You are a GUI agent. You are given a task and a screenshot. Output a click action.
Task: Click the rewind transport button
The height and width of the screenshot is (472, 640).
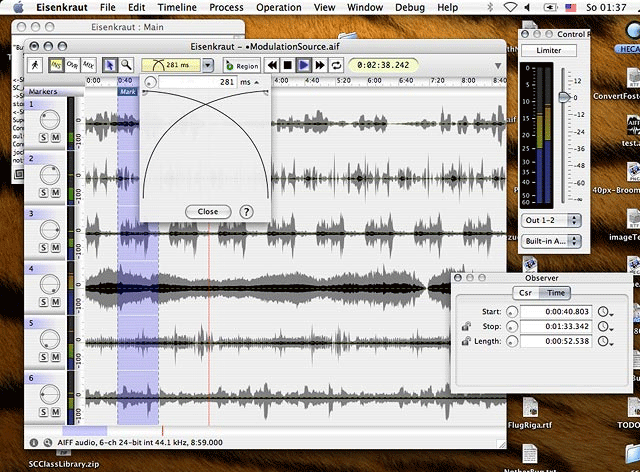(x=271, y=65)
